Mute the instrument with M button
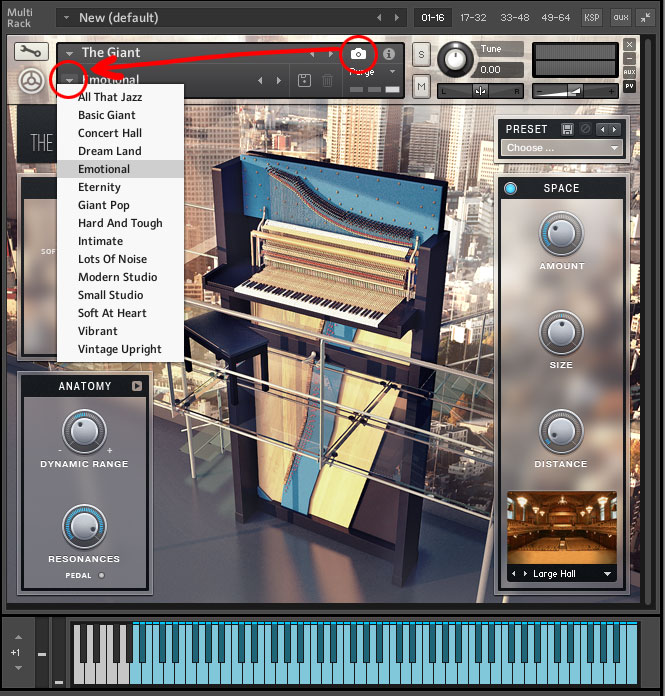665x696 pixels. (x=421, y=87)
